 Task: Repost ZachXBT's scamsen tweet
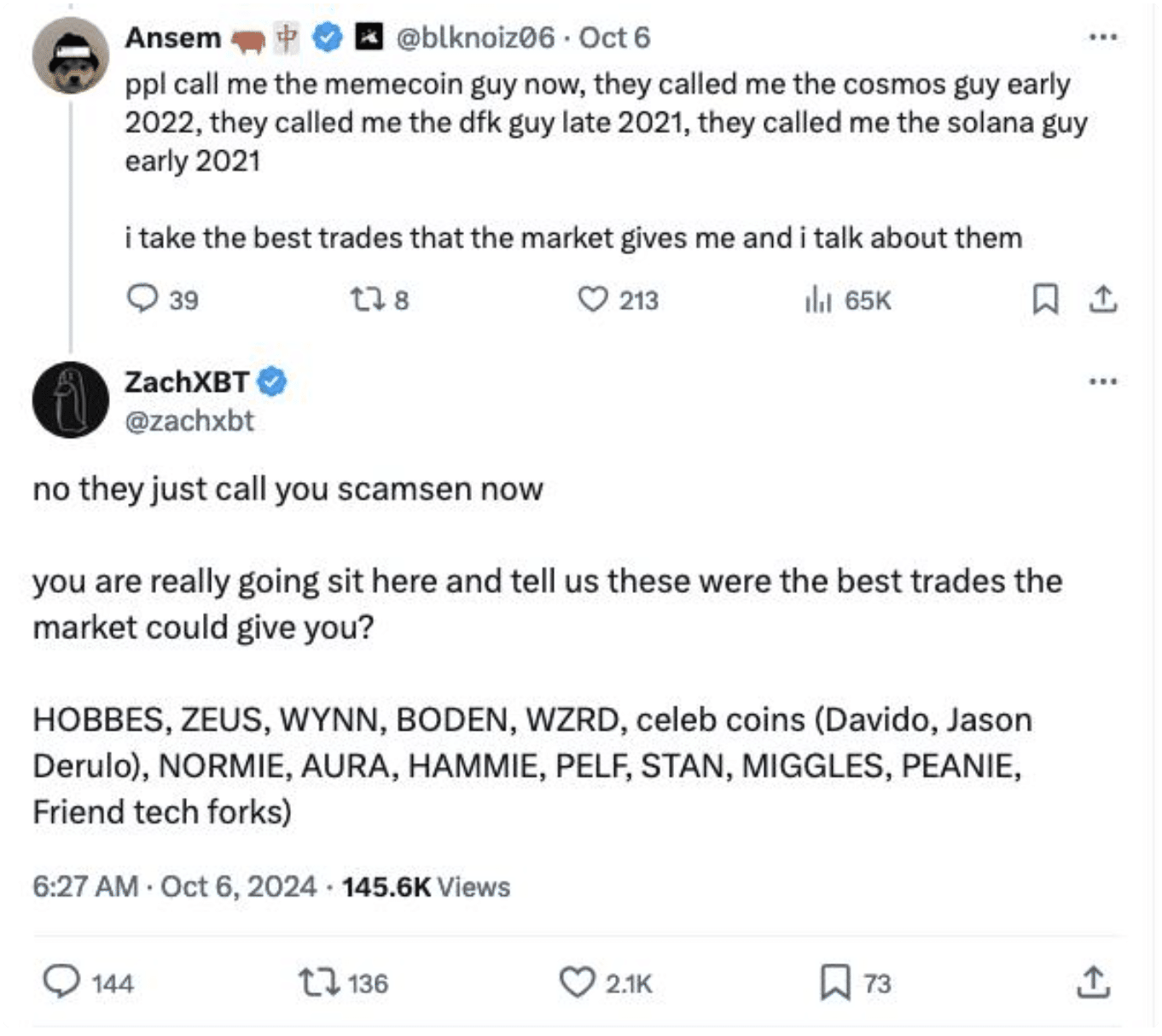point(318,981)
